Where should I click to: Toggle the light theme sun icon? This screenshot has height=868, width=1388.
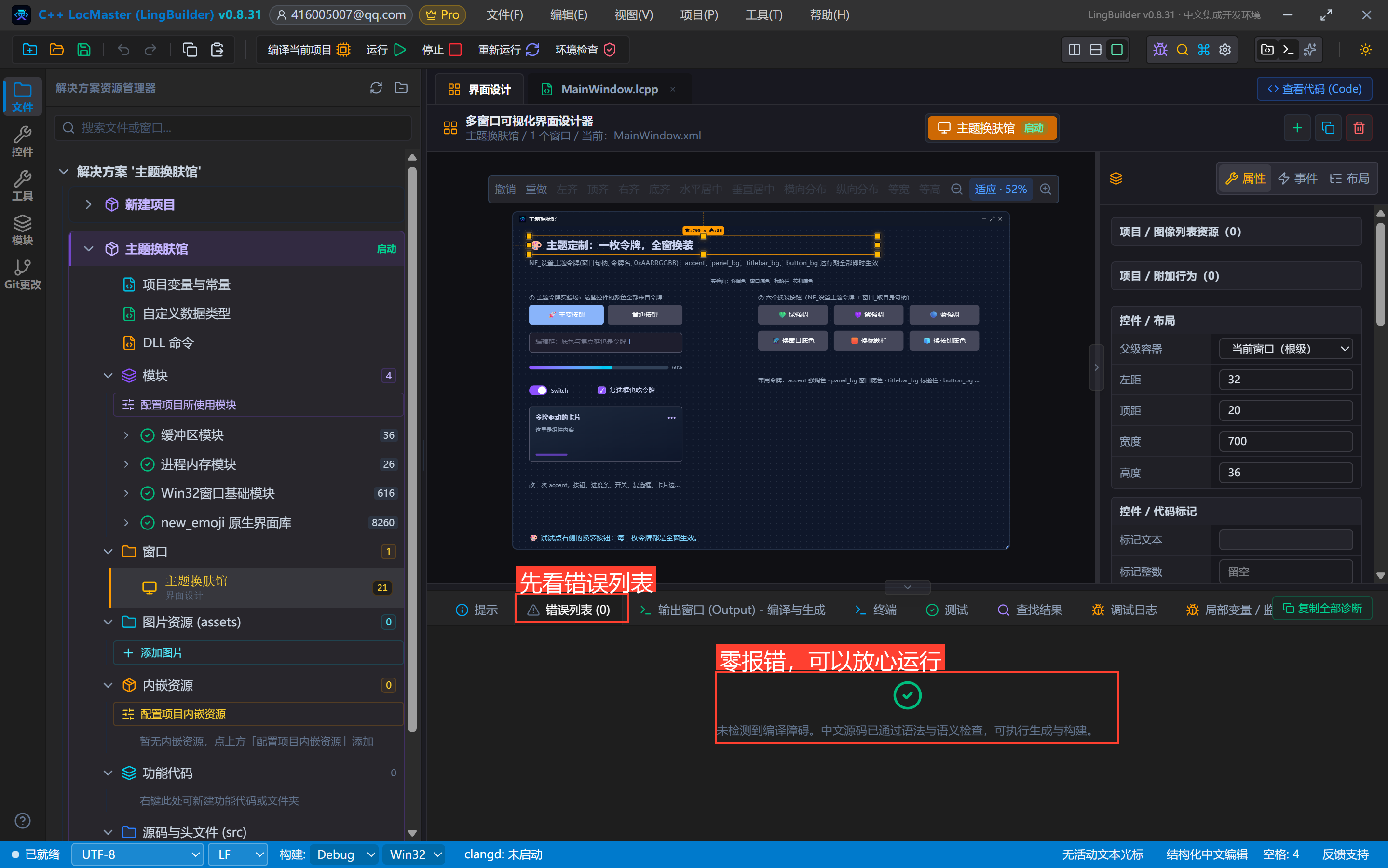tap(1366, 50)
